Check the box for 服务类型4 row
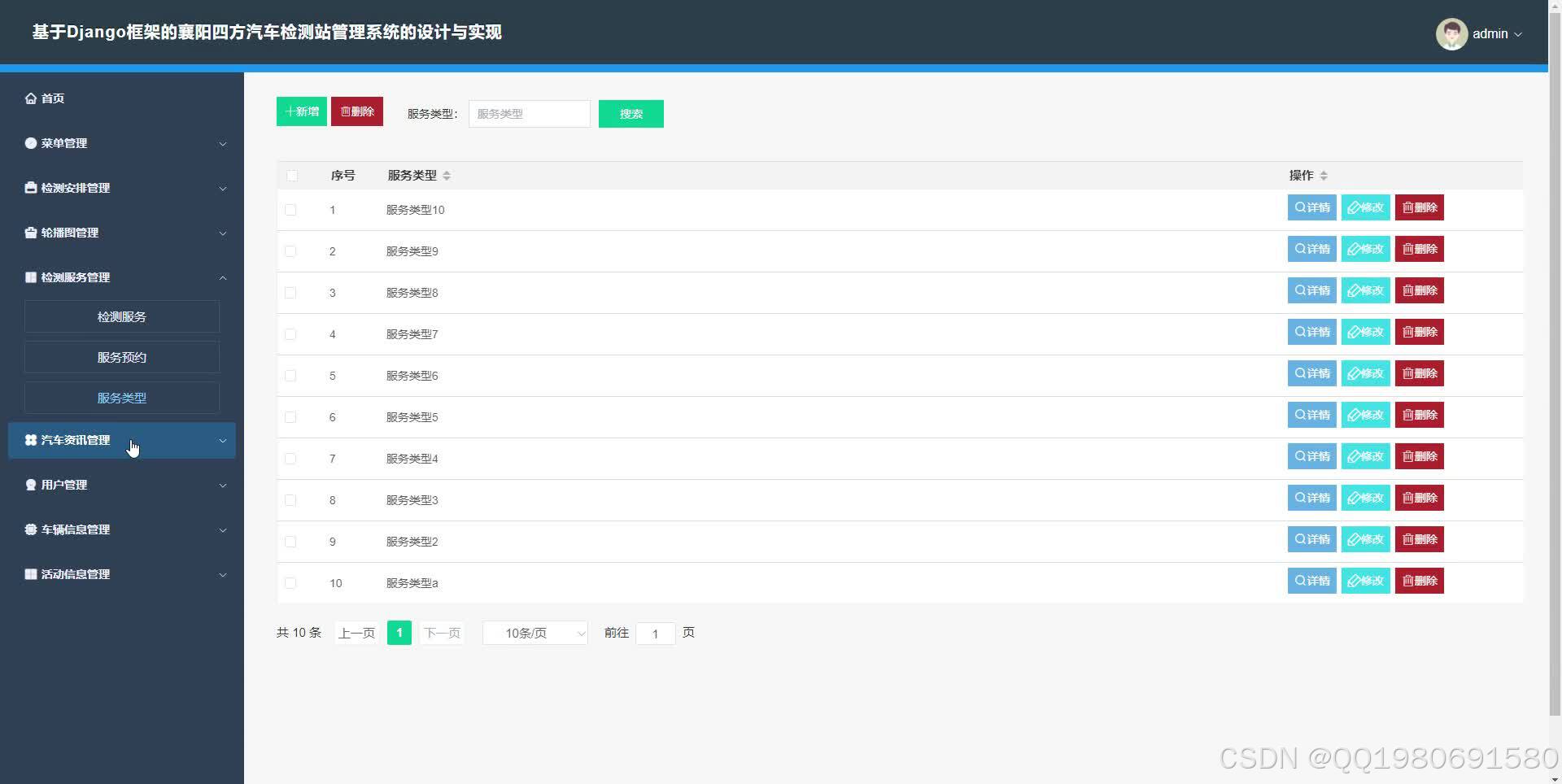The image size is (1562, 784). (x=290, y=459)
